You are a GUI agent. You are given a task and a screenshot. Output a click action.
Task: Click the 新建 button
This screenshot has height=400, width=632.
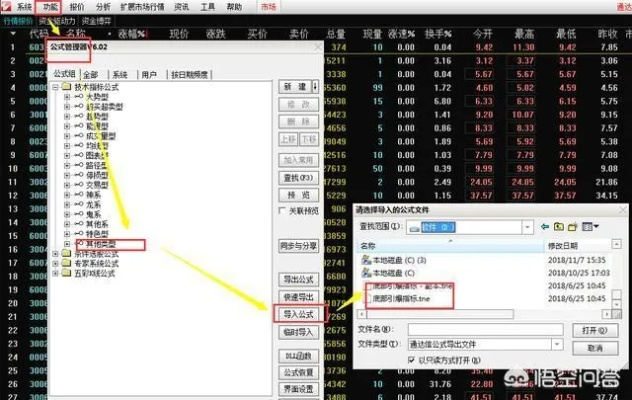(295, 87)
